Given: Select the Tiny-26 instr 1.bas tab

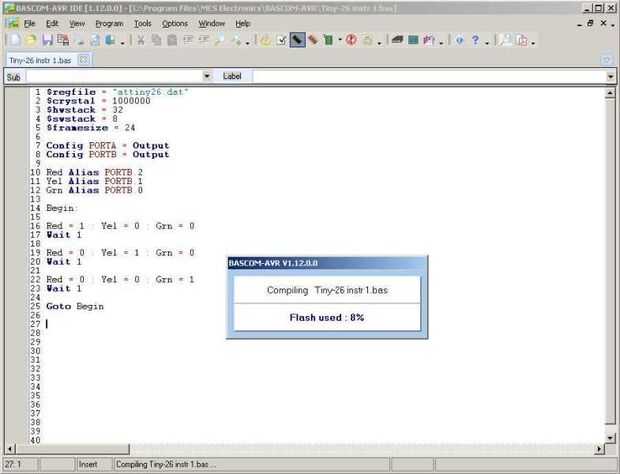Looking at the screenshot, I should (40, 60).
